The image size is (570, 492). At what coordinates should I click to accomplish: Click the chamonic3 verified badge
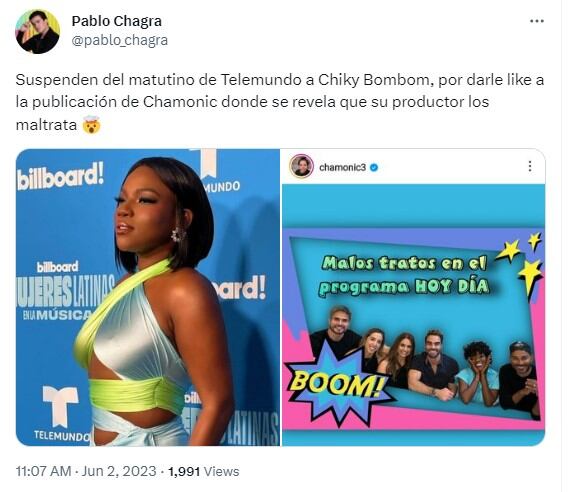click(374, 168)
